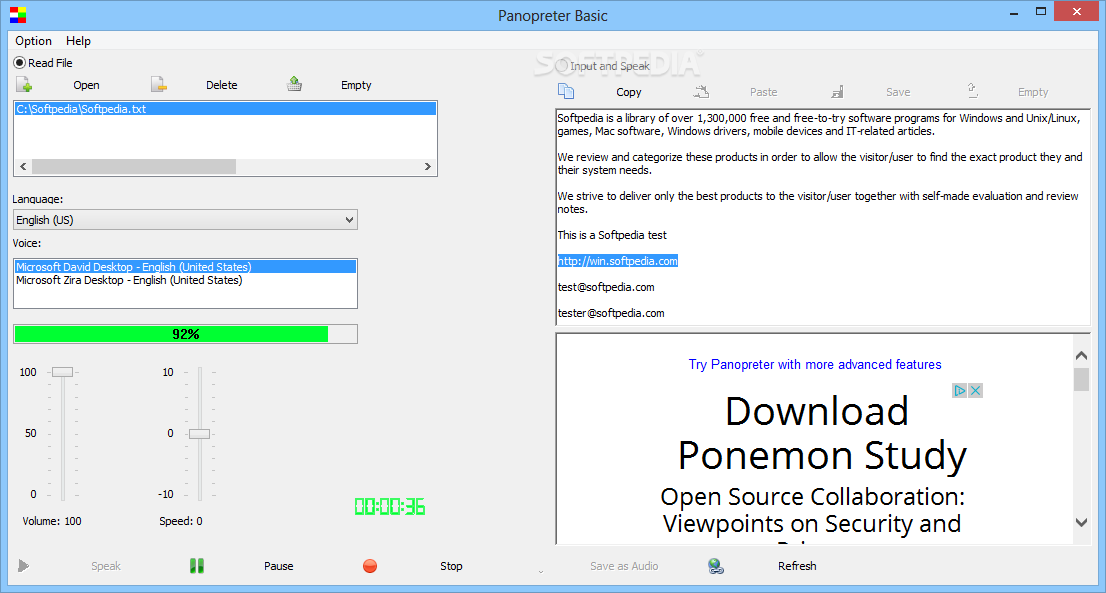Close the ad with X icon
The image size is (1106, 593).
point(976,391)
